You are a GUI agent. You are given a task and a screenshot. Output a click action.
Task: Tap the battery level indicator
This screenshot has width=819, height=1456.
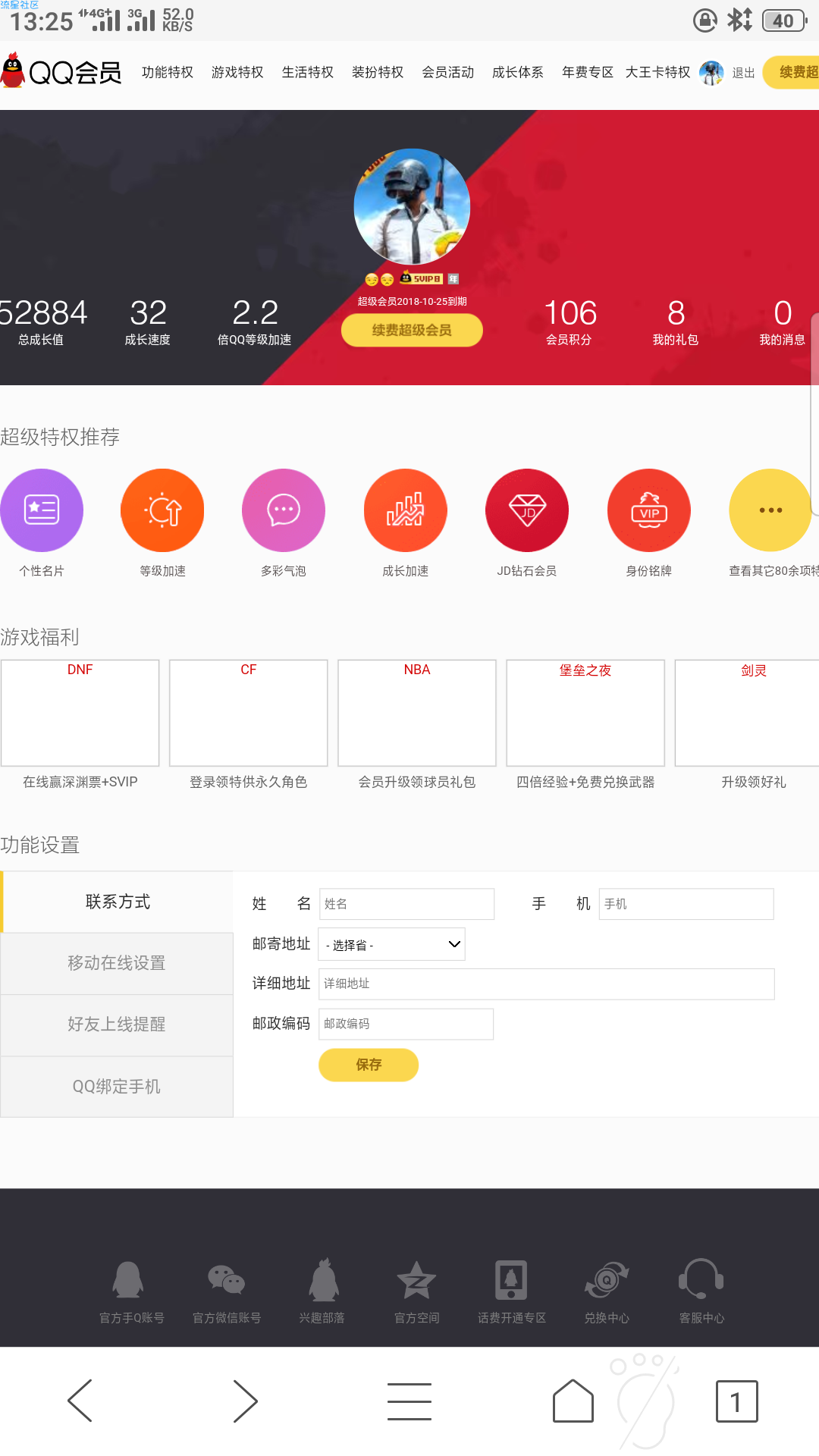click(x=785, y=20)
